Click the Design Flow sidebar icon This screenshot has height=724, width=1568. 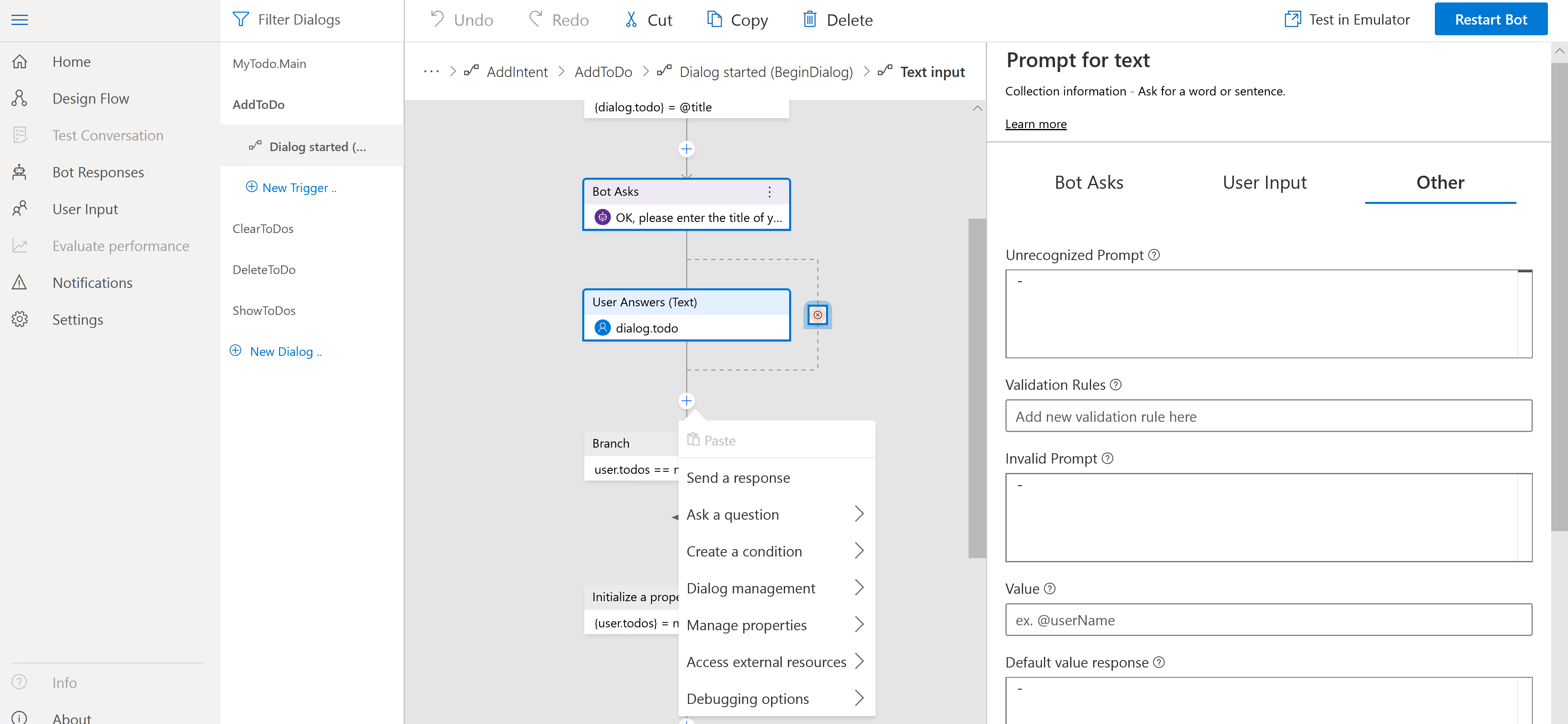(20, 99)
